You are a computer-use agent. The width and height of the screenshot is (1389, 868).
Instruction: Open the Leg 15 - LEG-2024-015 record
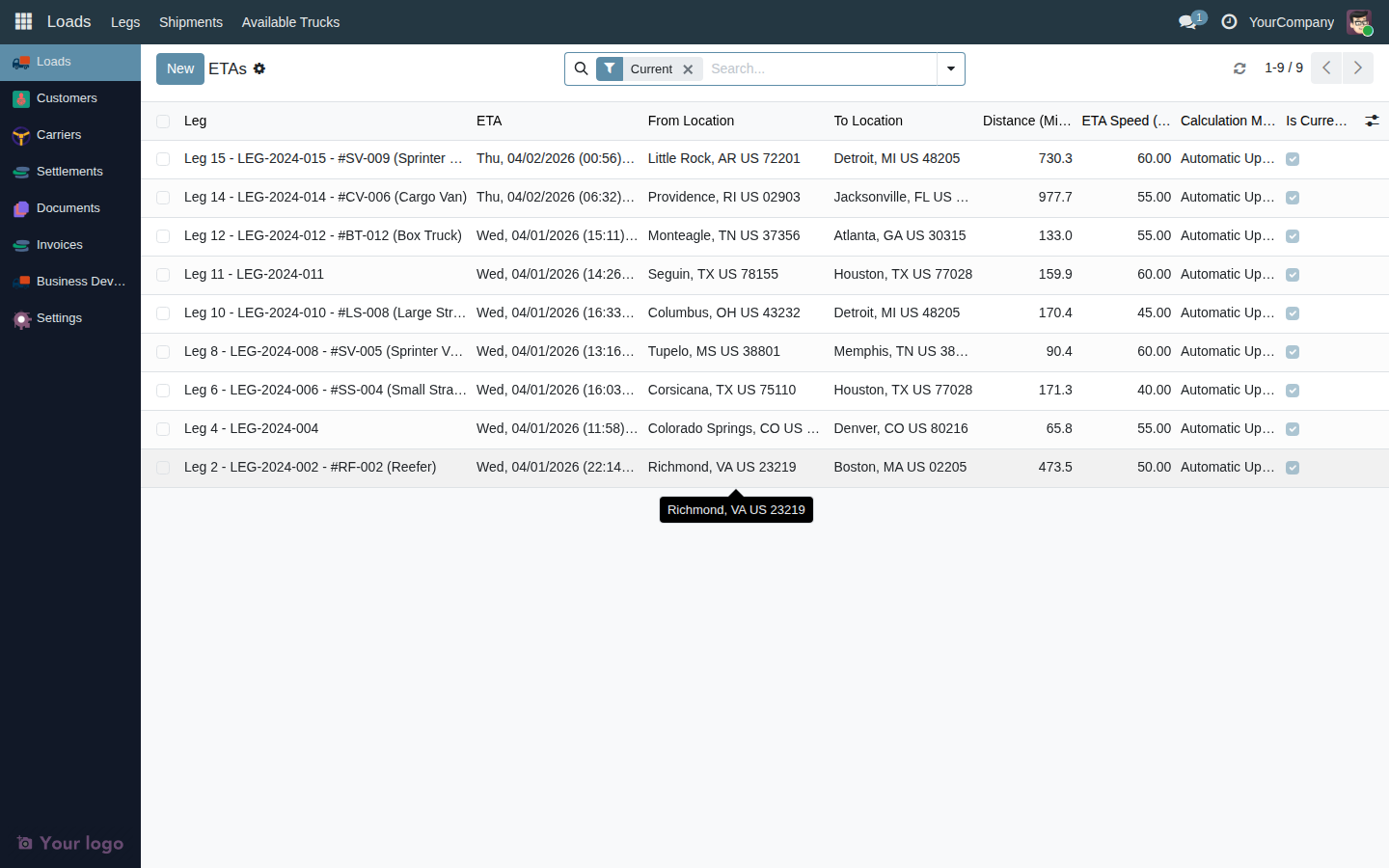point(324,158)
